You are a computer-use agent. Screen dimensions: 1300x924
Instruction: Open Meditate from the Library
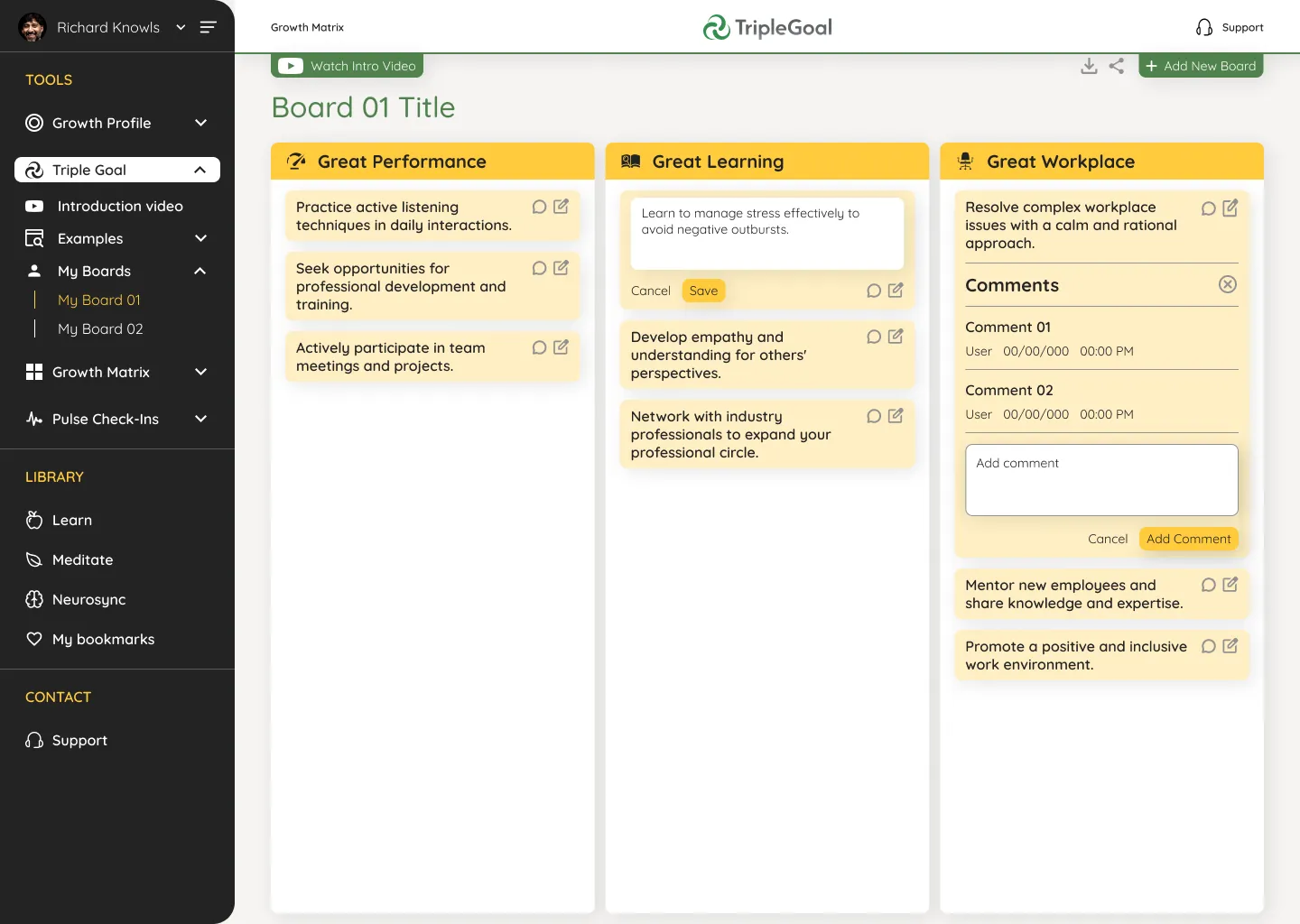(82, 559)
